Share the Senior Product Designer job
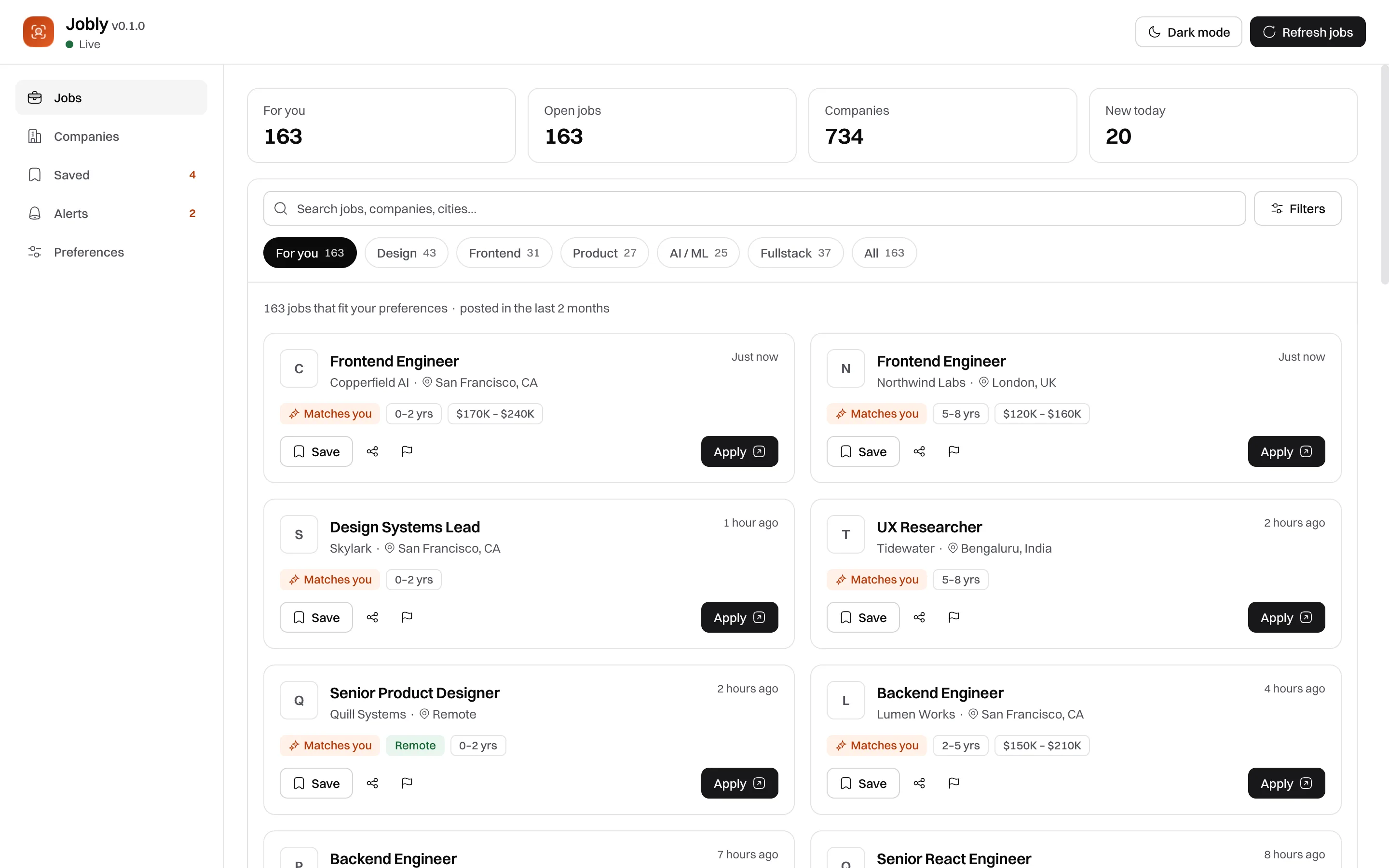This screenshot has height=868, width=1389. (x=372, y=783)
